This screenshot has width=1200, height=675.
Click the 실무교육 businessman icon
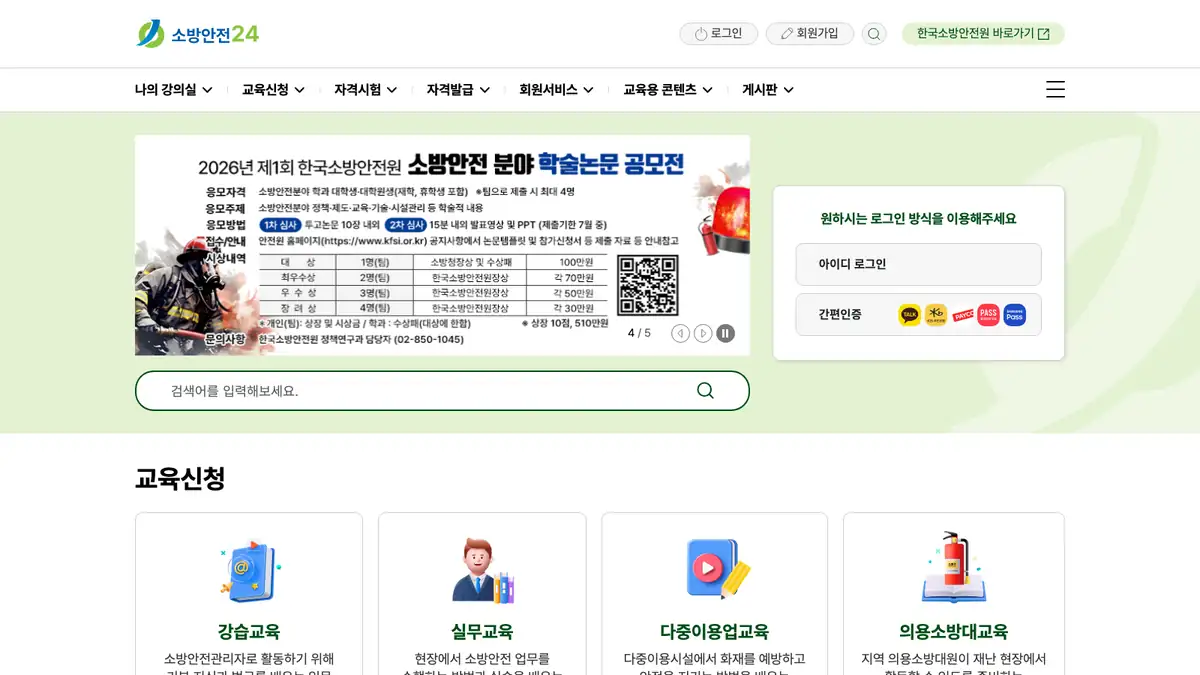pyautogui.click(x=482, y=571)
